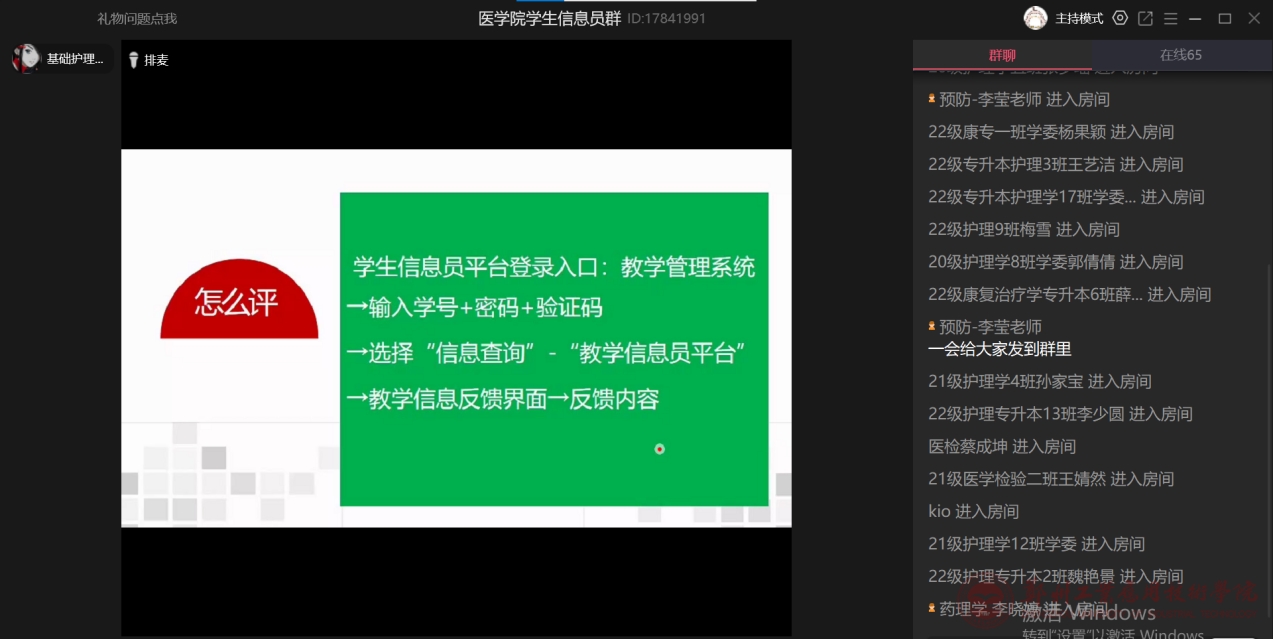Click the 基础护理 presenter avatar
The image size is (1273, 639).
[x=26, y=58]
